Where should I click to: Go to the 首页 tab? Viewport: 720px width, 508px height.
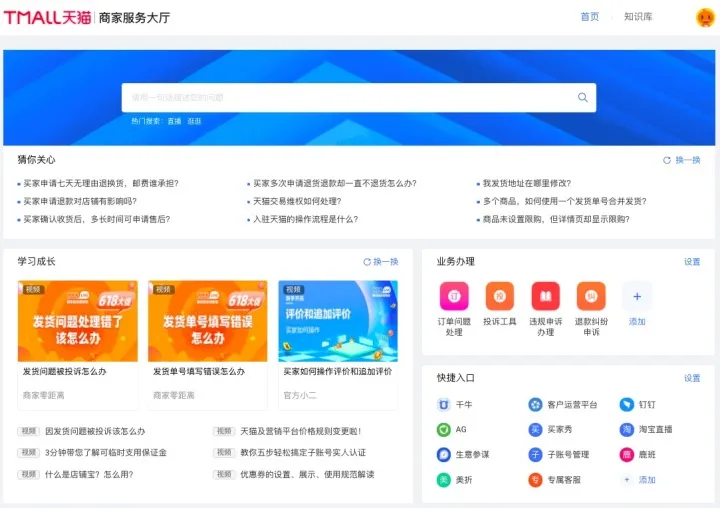click(x=590, y=17)
